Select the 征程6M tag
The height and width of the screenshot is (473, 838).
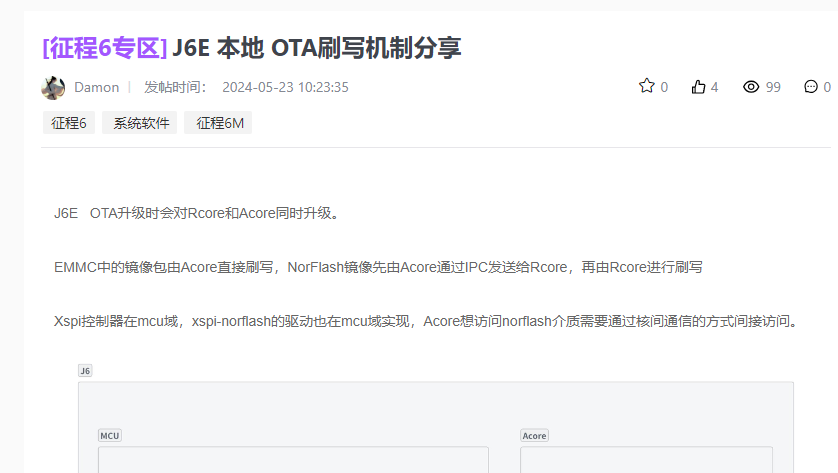tap(218, 123)
